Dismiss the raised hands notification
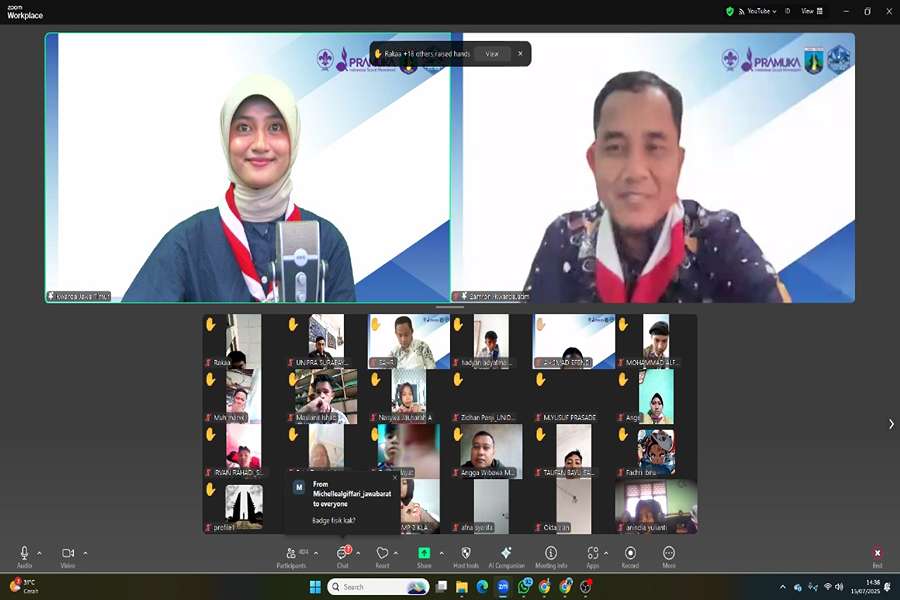 click(x=520, y=54)
